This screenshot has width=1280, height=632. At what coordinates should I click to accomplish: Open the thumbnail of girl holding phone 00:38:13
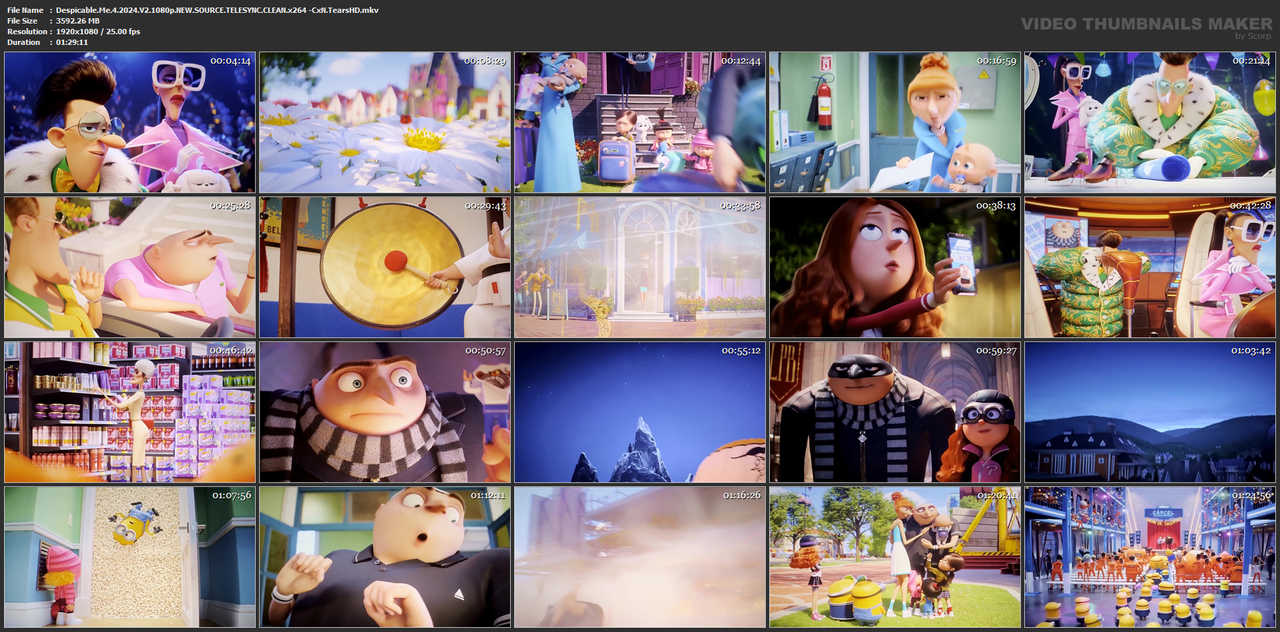pos(895,267)
